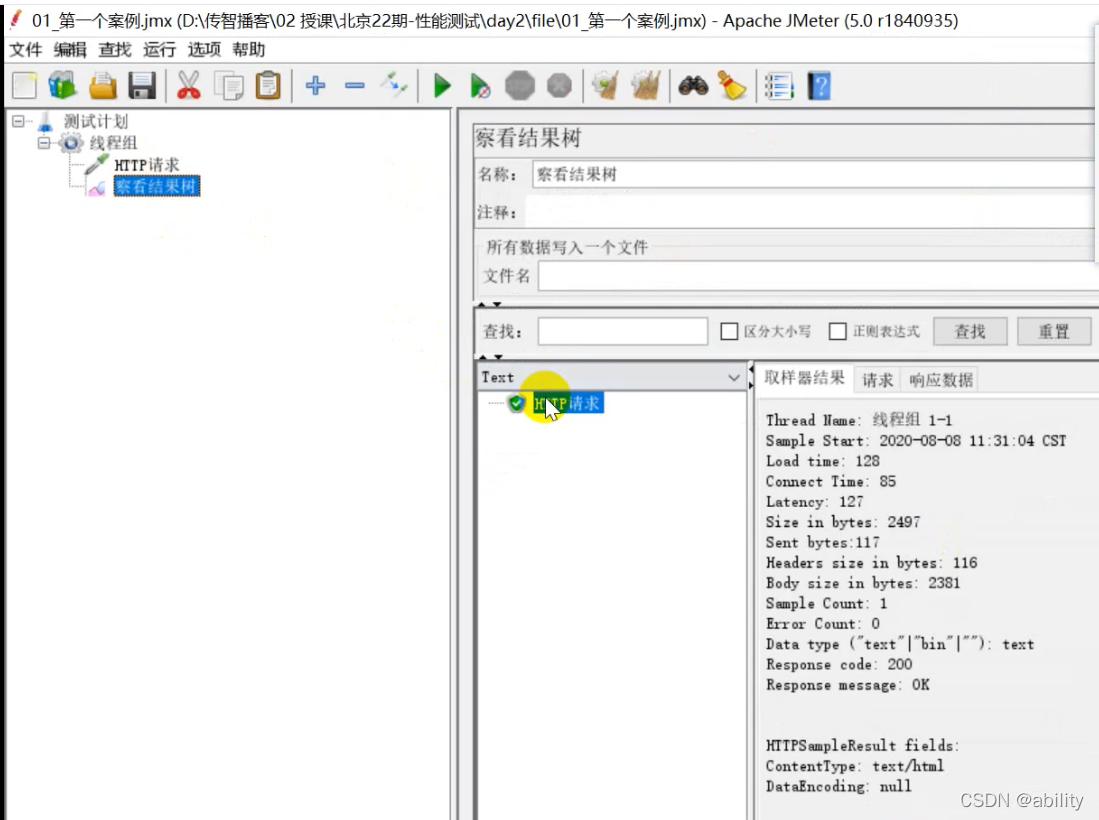Image resolution: width=1099 pixels, height=820 pixels.
Task: Click the Response code: 200 line
Action: coord(838,664)
